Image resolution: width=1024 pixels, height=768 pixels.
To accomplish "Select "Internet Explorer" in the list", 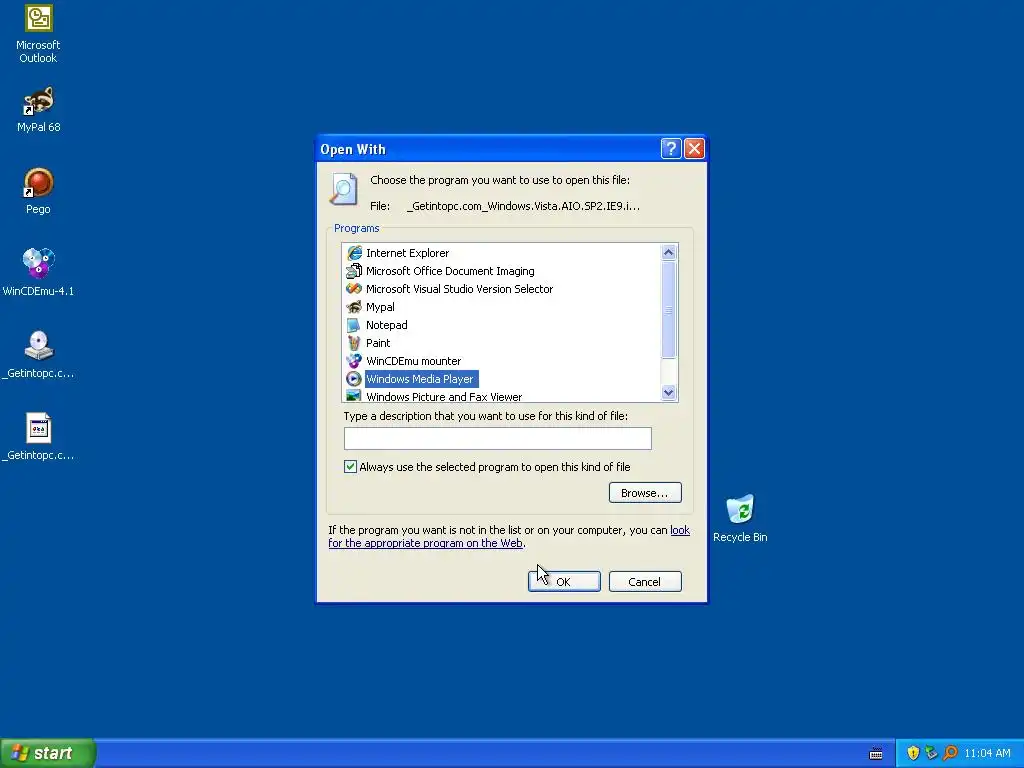I will click(x=408, y=253).
